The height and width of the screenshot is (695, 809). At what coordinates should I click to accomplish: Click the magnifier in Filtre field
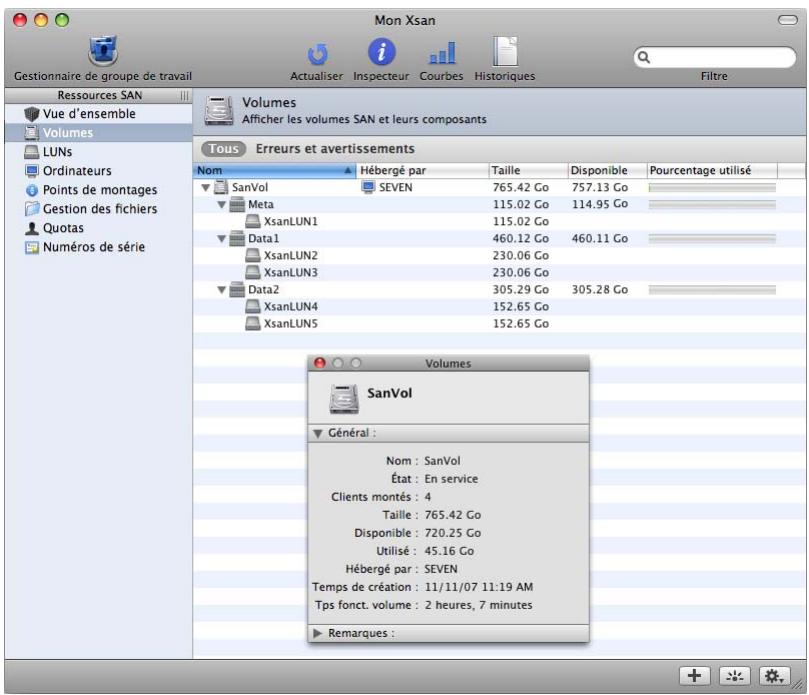click(x=644, y=57)
